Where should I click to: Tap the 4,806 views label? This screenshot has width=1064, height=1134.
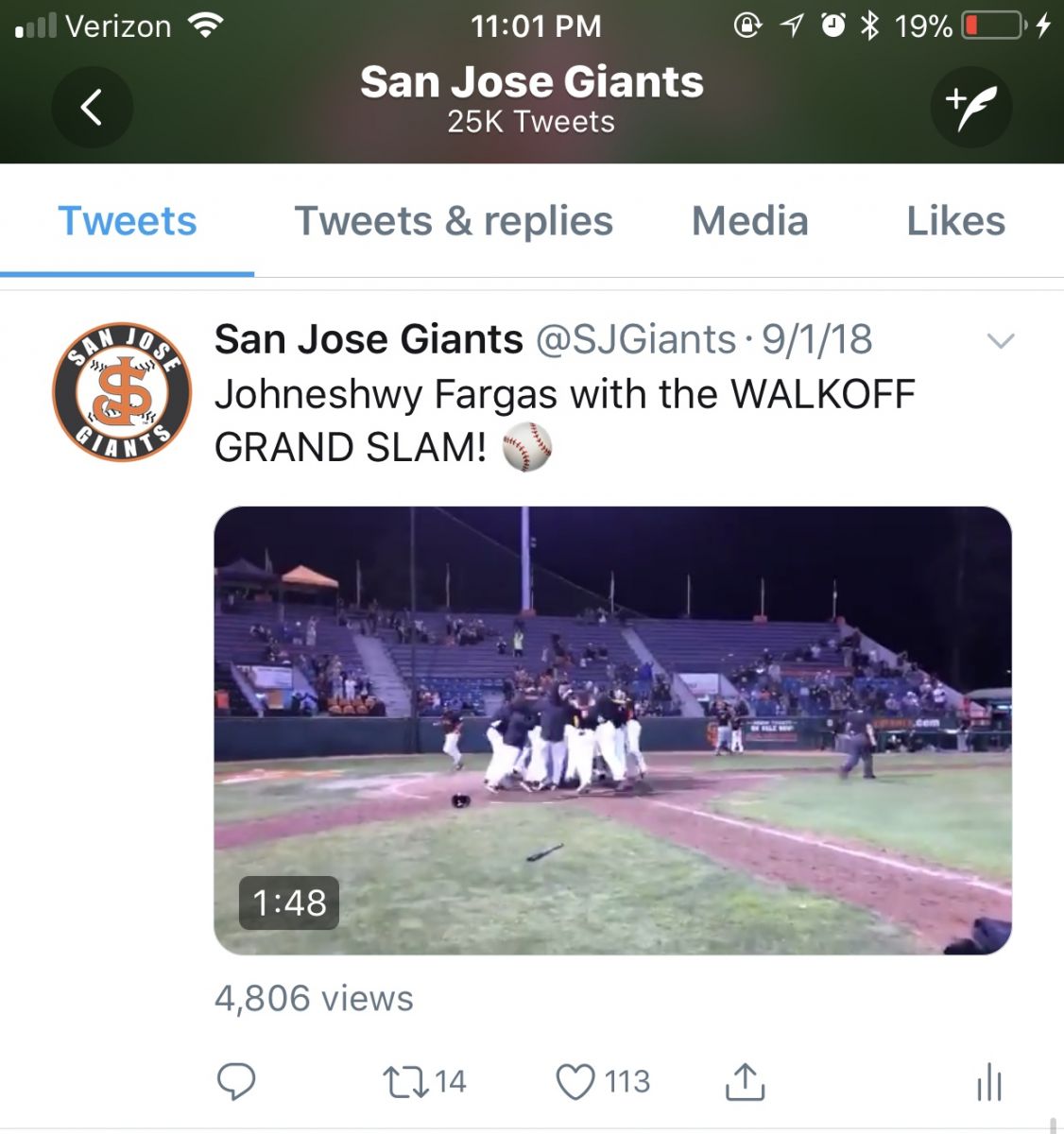[314, 998]
